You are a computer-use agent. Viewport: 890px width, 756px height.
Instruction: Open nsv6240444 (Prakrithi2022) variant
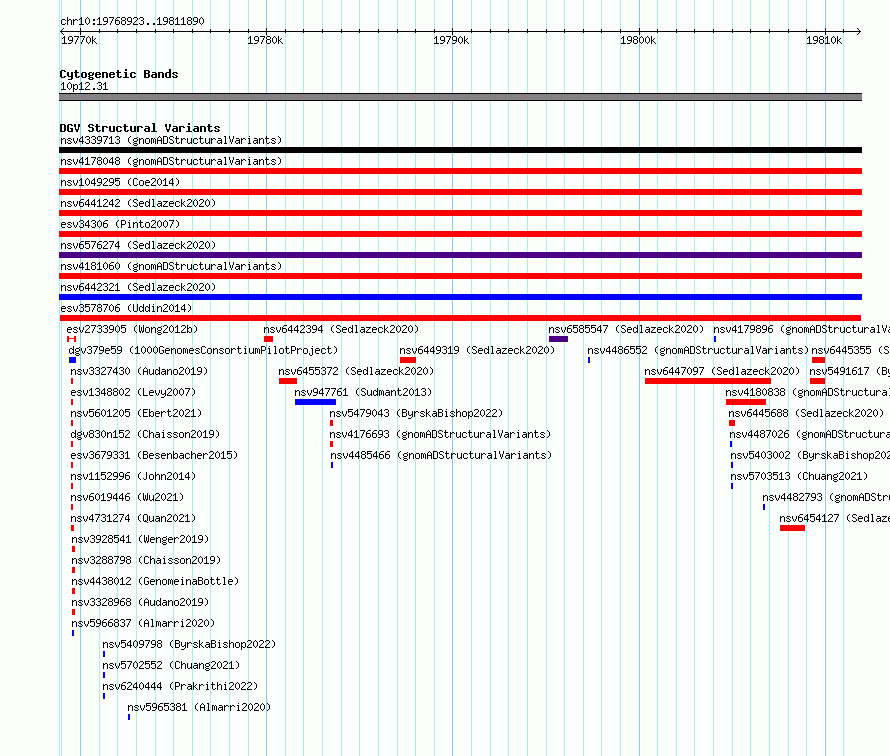click(x=180, y=686)
